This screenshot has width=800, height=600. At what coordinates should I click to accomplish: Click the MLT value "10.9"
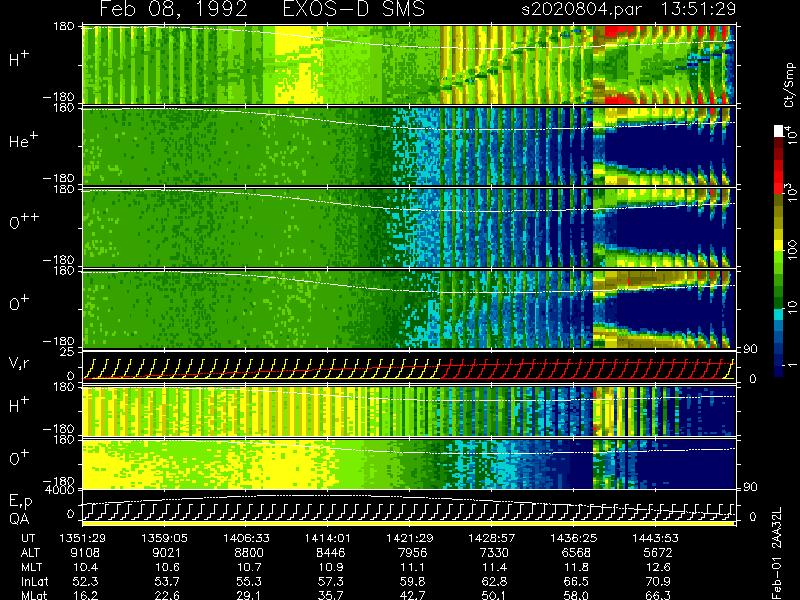tap(331, 567)
